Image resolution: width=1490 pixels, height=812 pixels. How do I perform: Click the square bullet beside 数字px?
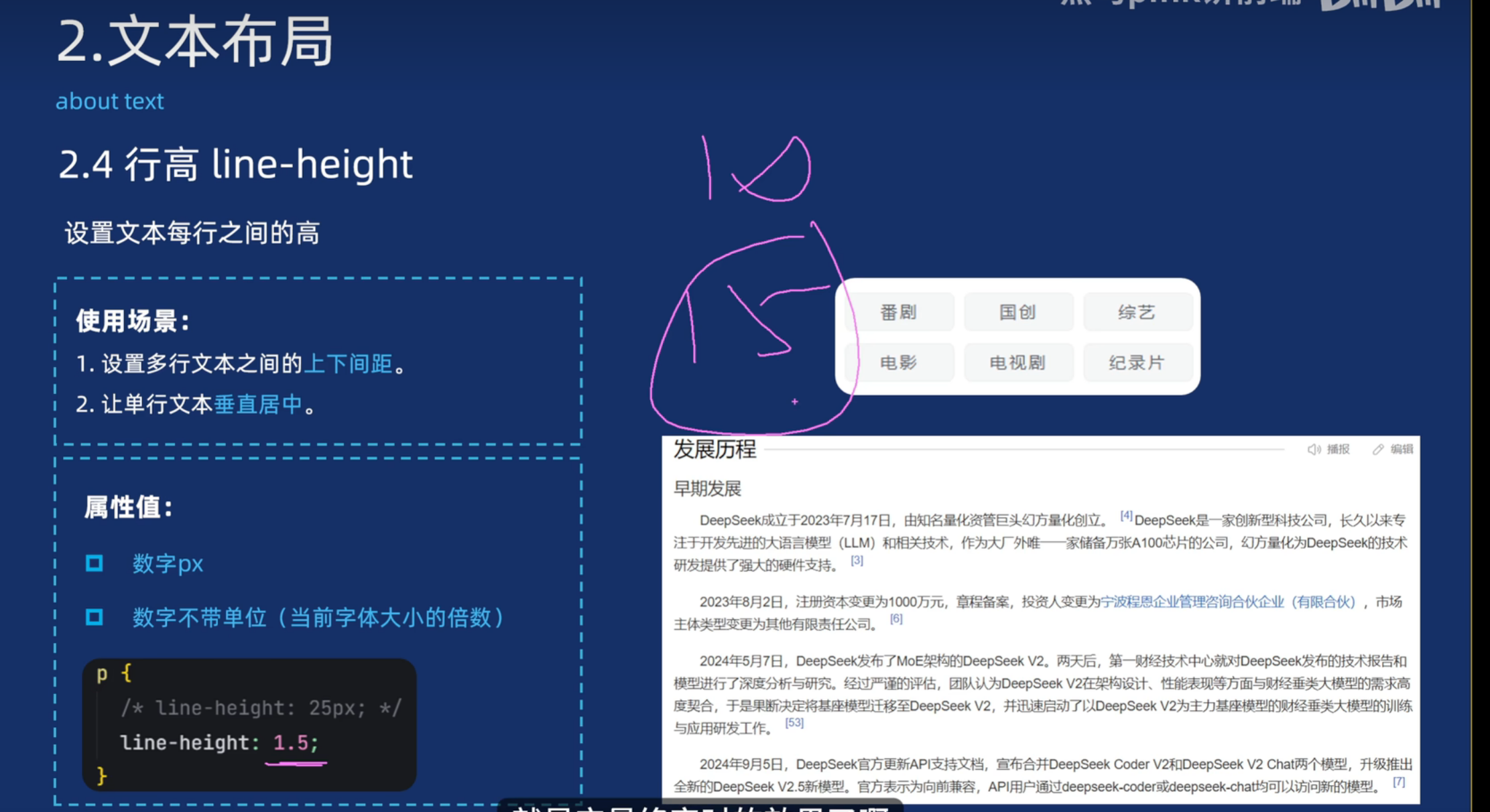95,563
